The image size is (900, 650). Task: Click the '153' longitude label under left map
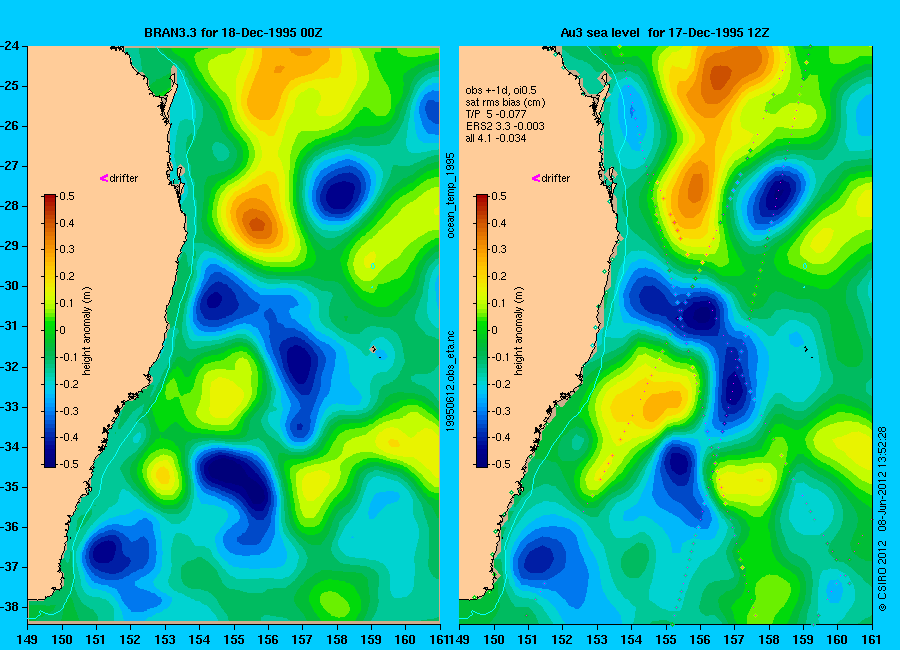165,639
